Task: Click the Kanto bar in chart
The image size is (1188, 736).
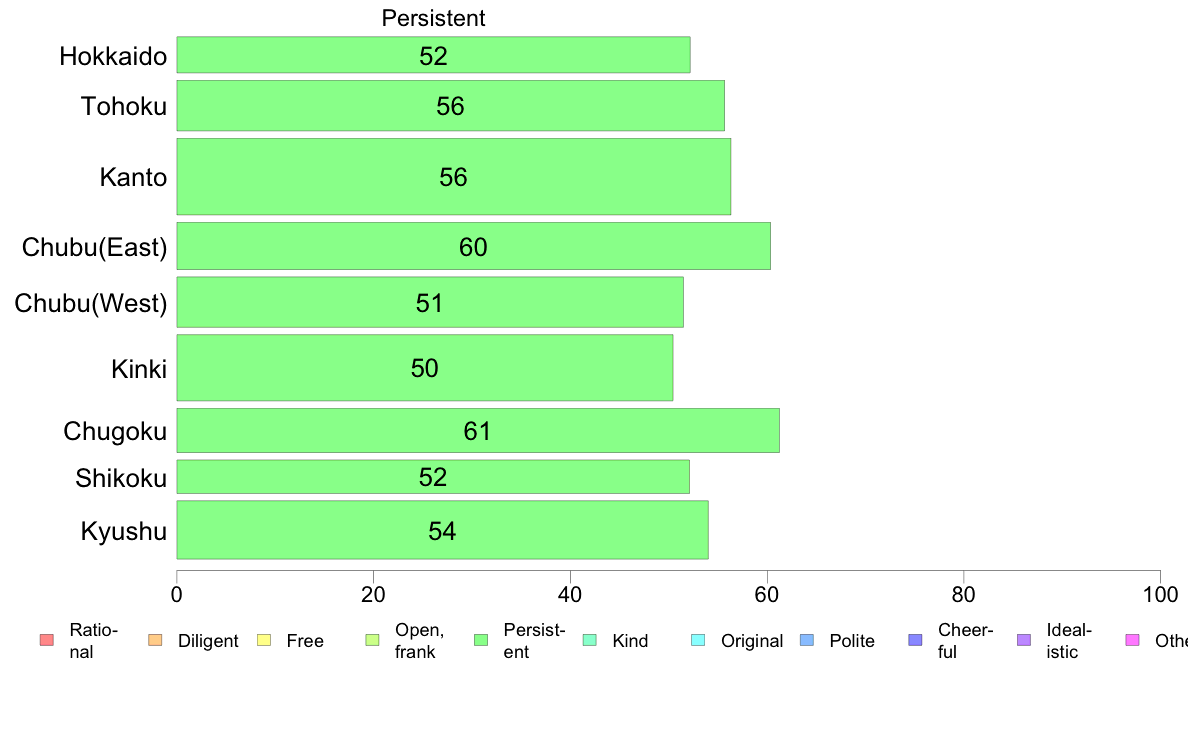Action: coord(454,177)
